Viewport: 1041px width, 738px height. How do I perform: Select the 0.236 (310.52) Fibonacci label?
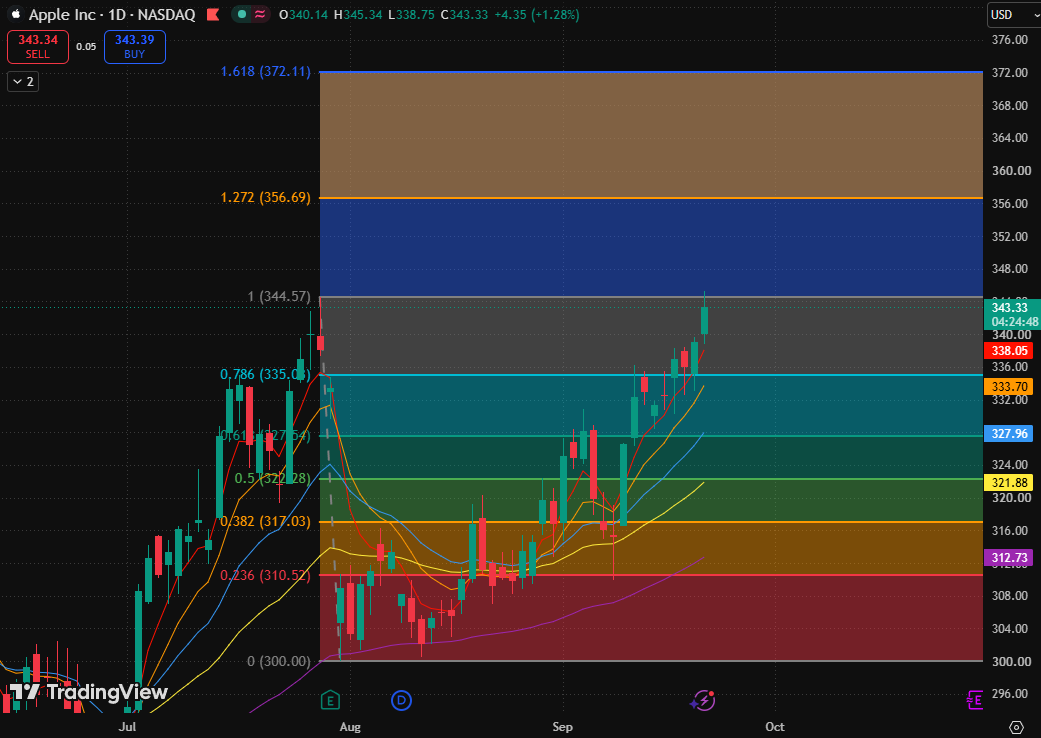pyautogui.click(x=266, y=575)
